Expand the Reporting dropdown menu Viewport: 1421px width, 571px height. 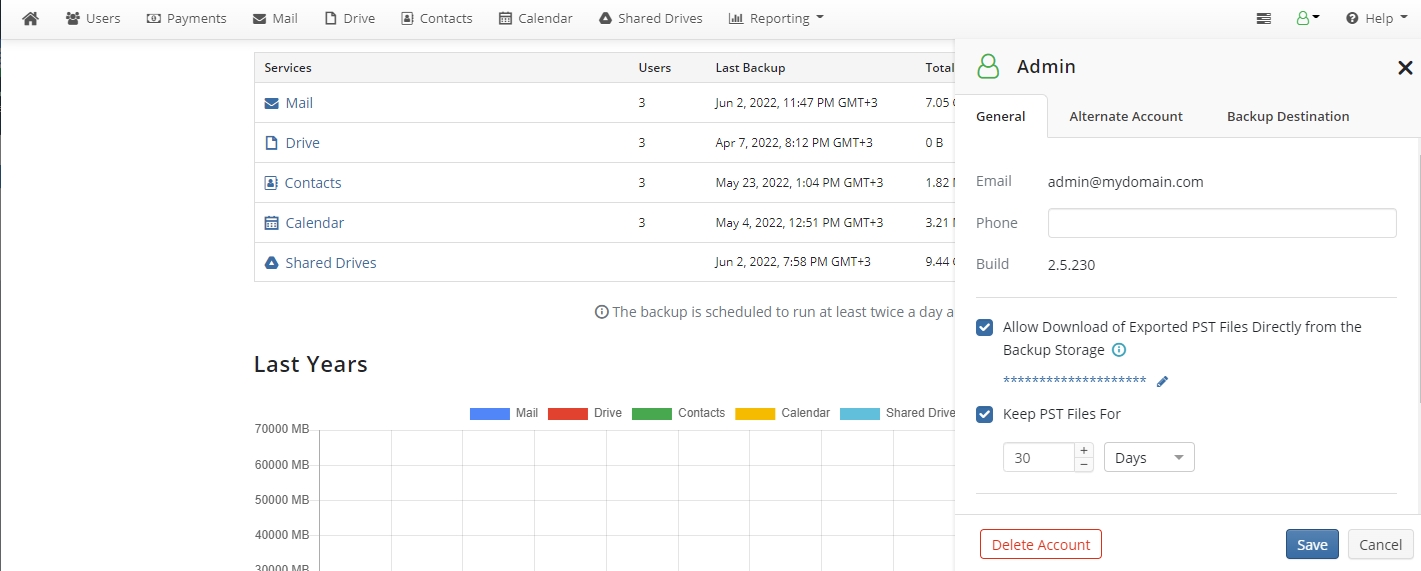click(776, 19)
